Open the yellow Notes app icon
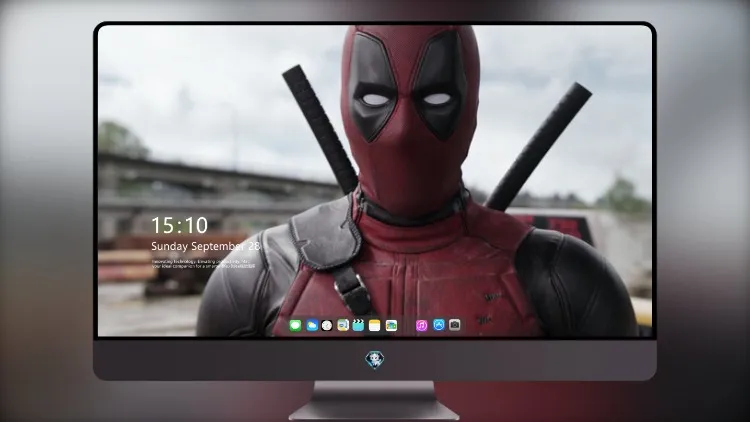This screenshot has height=422, width=750. 375,326
